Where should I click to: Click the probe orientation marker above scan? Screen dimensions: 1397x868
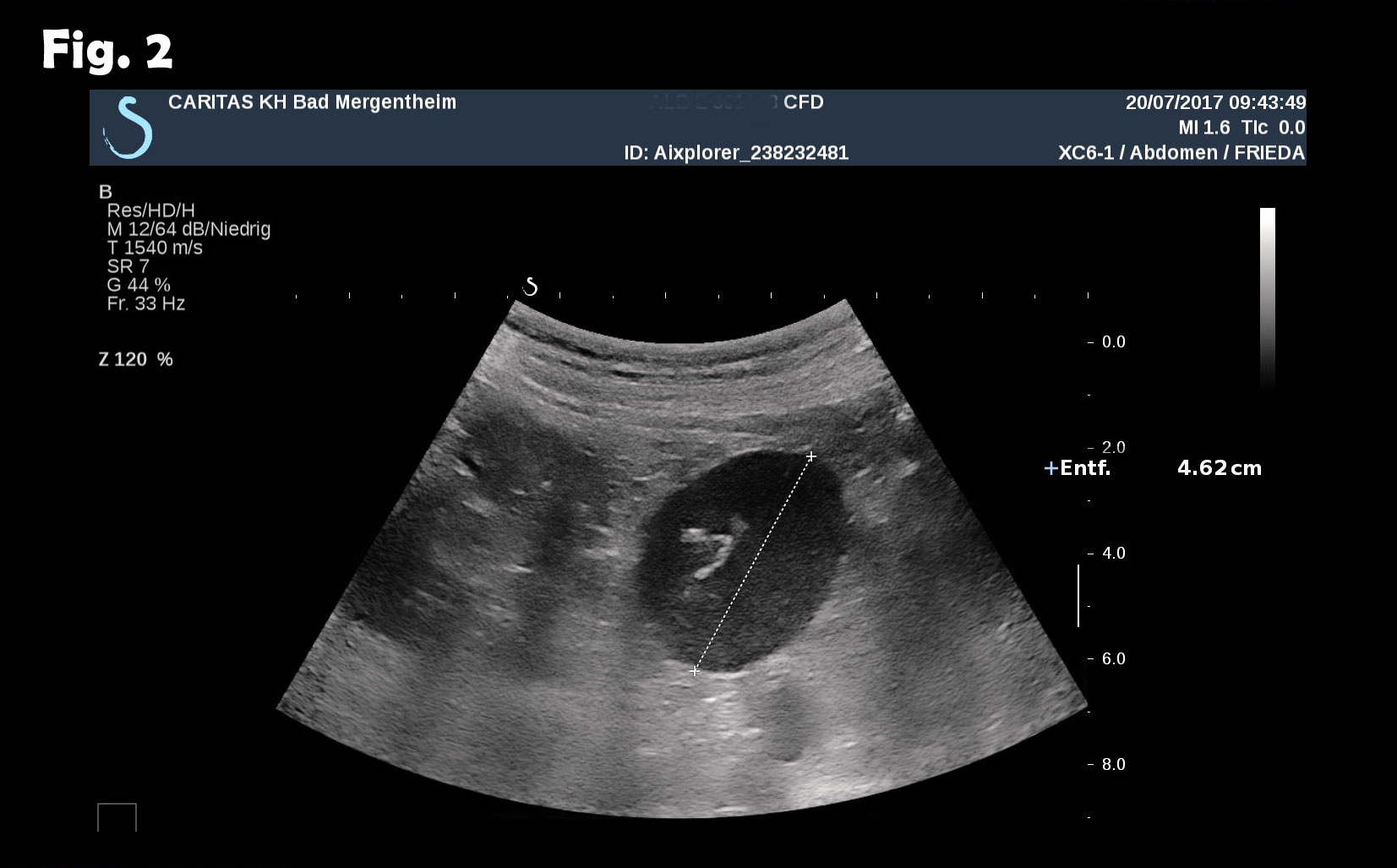[x=530, y=287]
